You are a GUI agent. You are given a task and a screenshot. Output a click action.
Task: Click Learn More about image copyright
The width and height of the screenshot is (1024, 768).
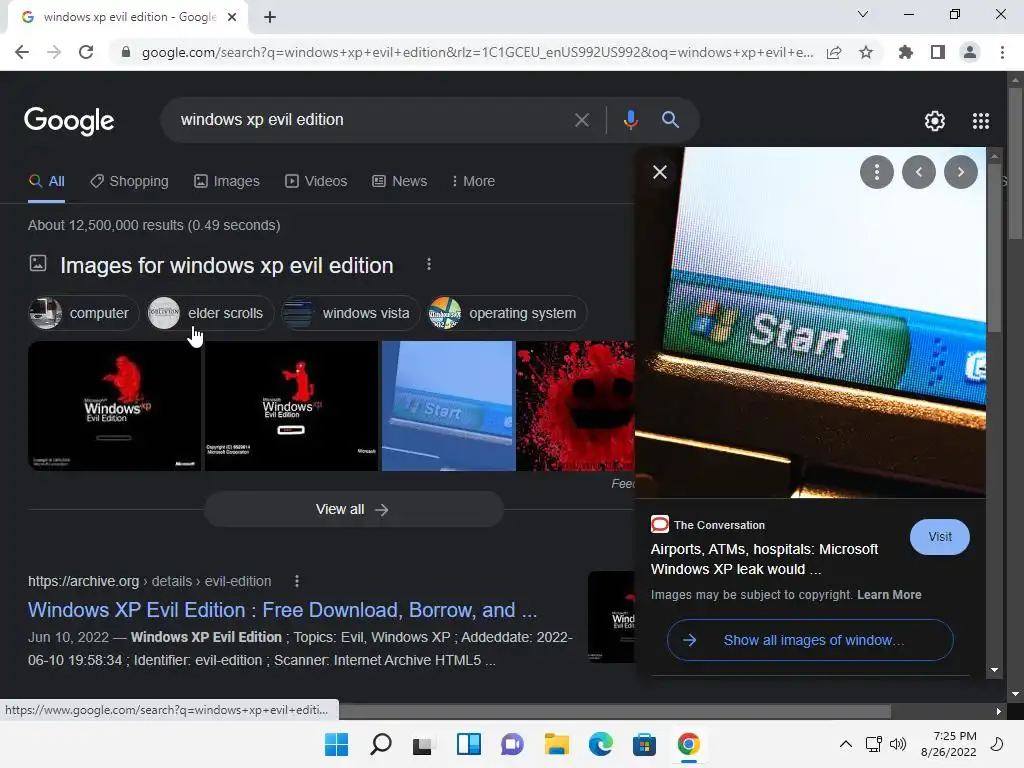[x=889, y=595]
